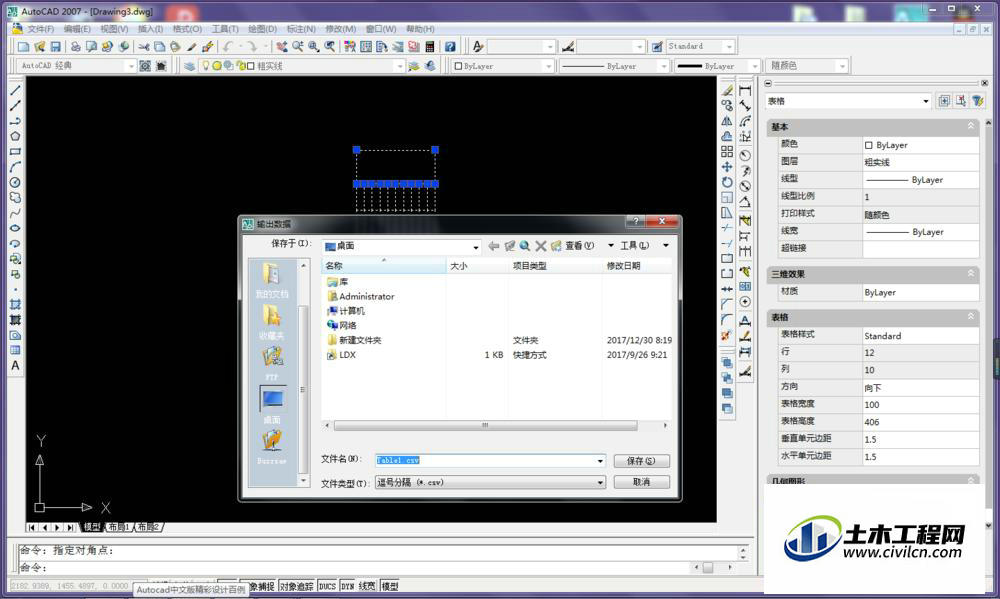Click the Plot printer icon in toolbar
The image size is (1000, 599).
(x=75, y=47)
